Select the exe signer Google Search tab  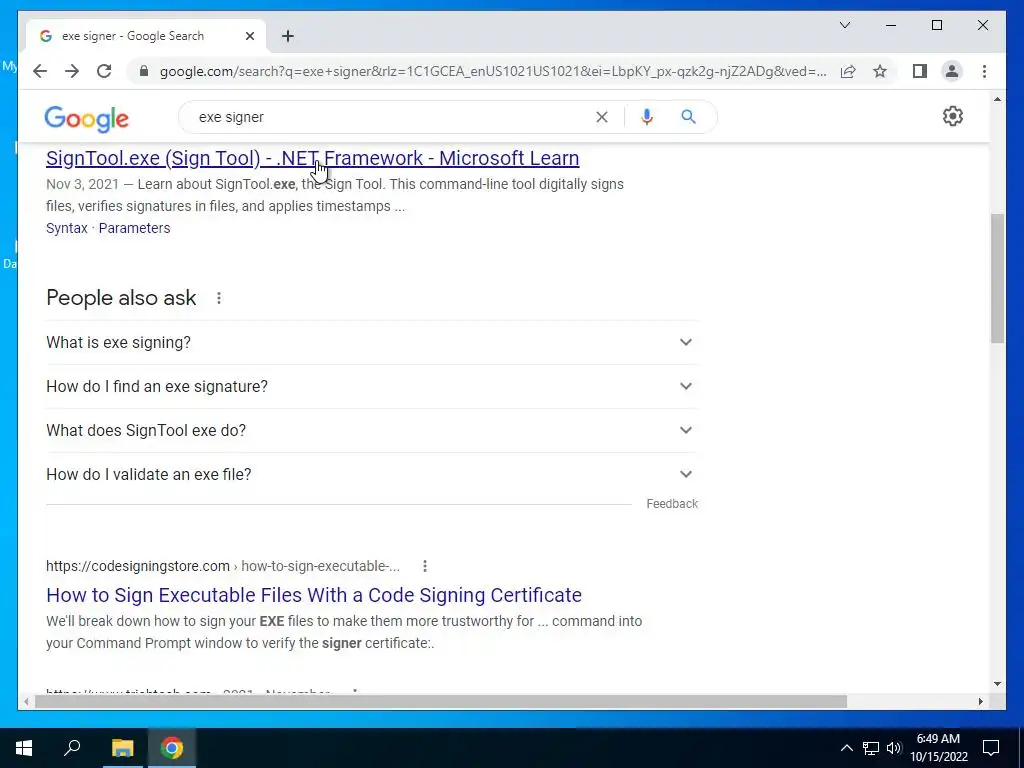point(145,36)
